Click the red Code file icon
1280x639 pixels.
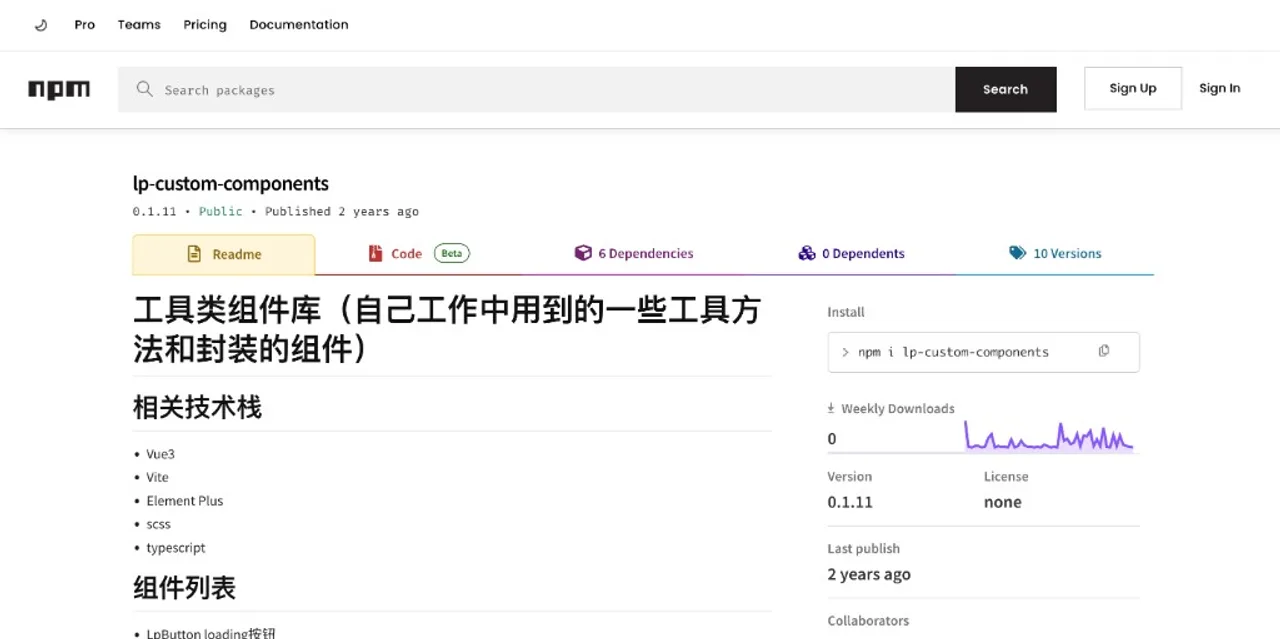tap(375, 253)
